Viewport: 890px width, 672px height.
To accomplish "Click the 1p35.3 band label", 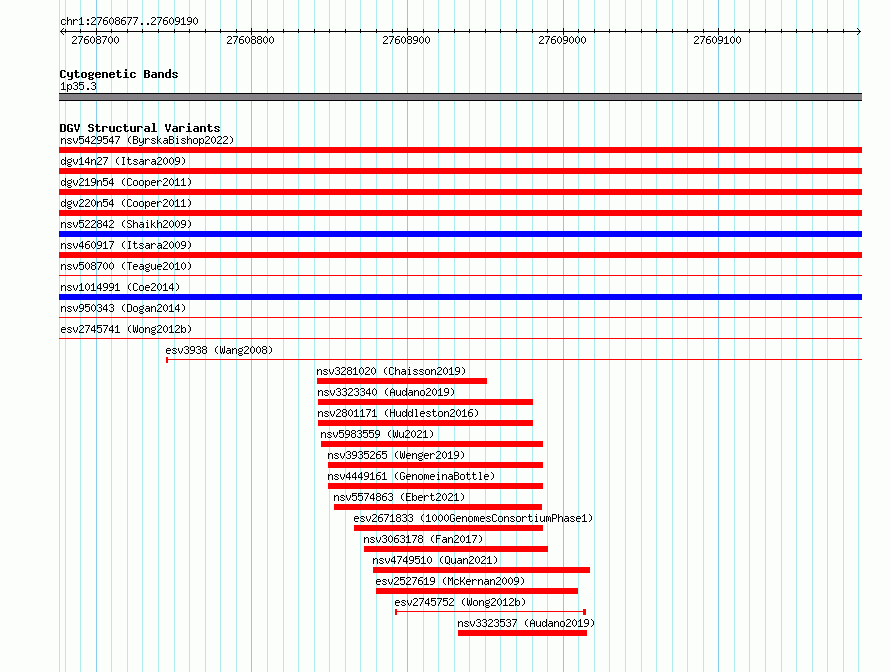I will pyautogui.click(x=78, y=86).
